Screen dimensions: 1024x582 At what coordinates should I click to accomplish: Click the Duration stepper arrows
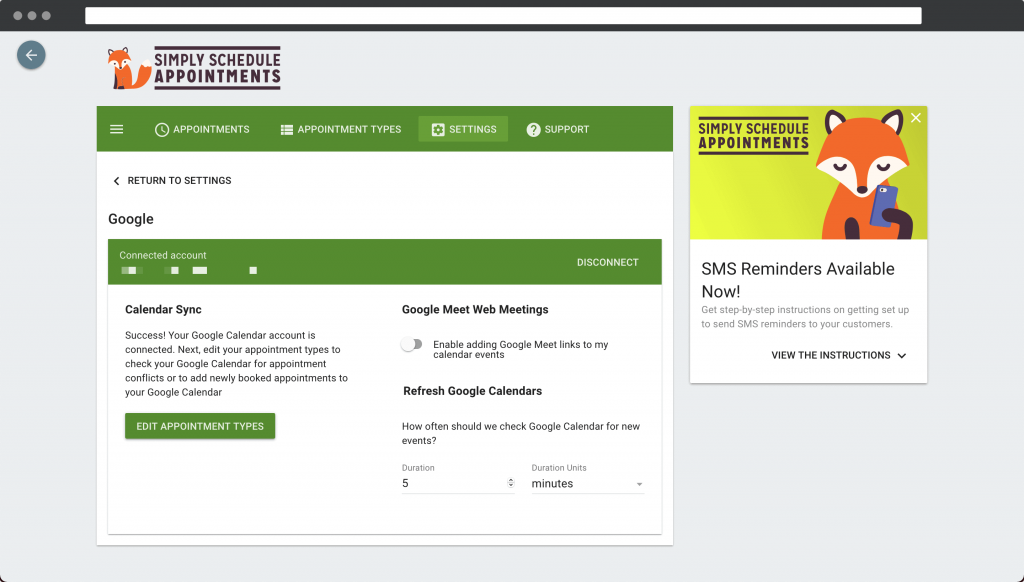tap(511, 483)
